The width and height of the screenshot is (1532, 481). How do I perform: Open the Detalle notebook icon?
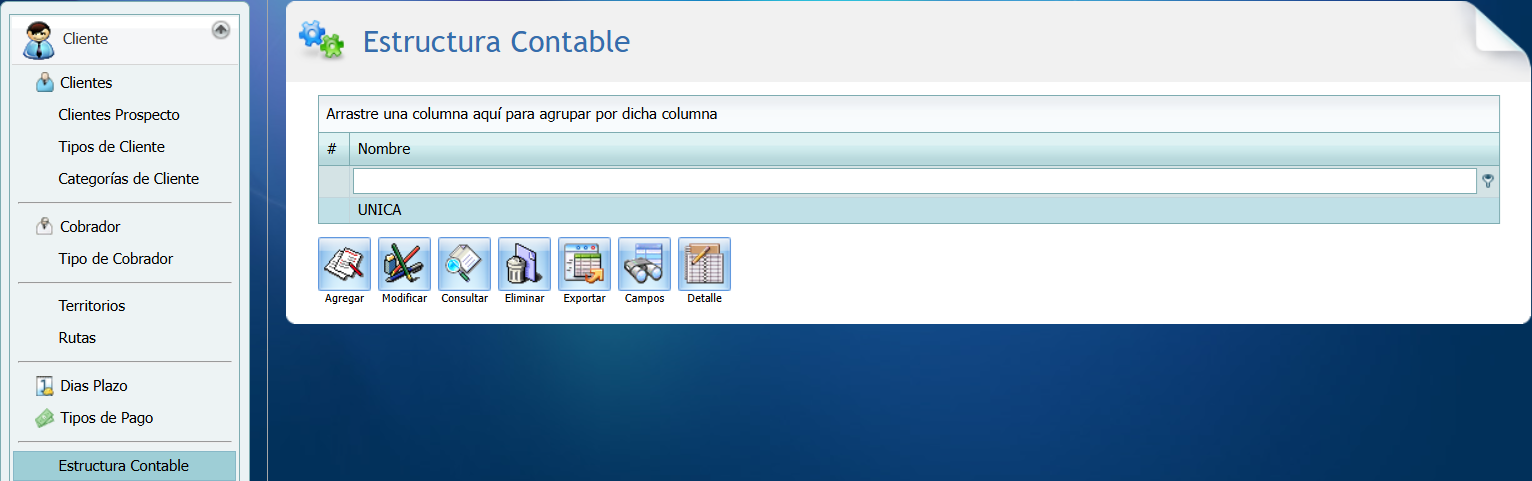[x=704, y=264]
